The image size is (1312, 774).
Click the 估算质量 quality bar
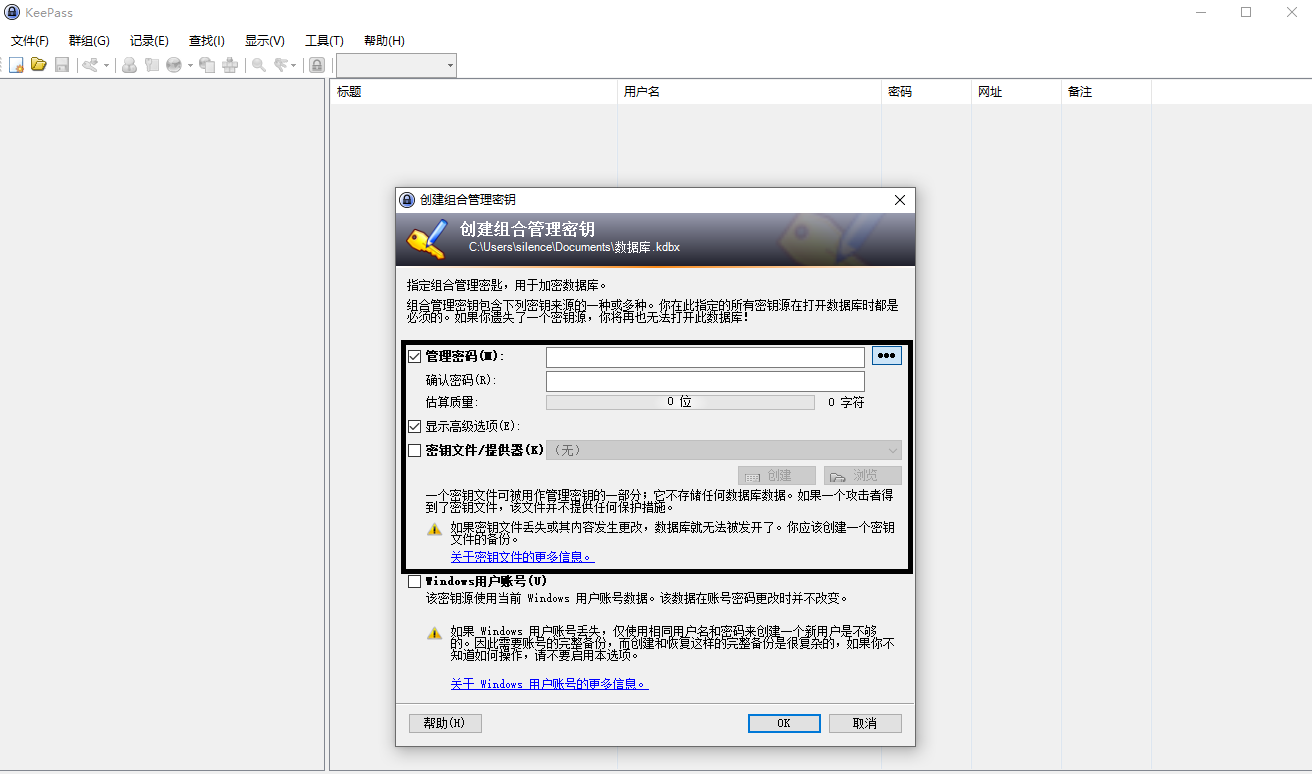(x=680, y=402)
